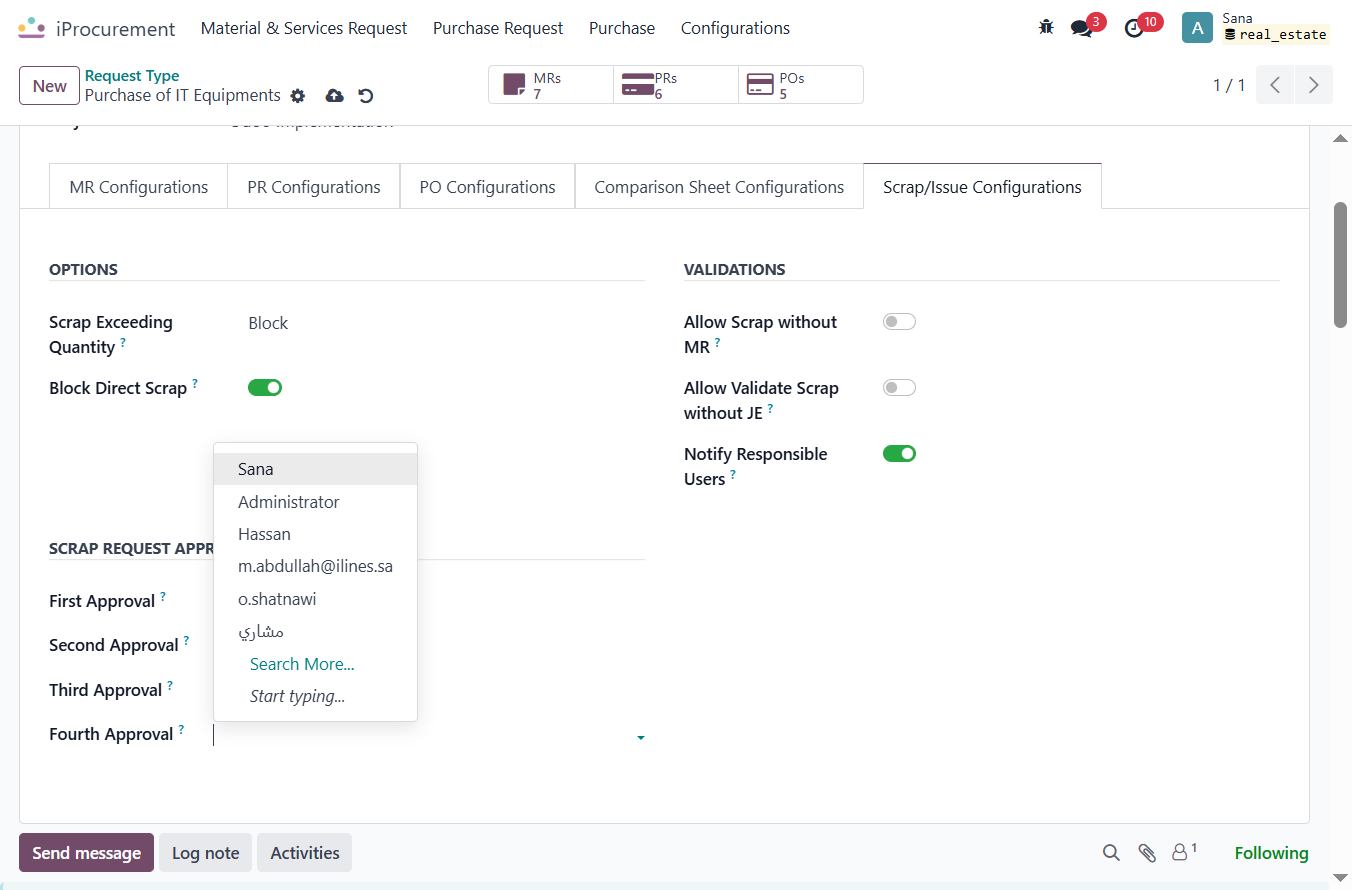Save record manually with cloud upload icon

335,96
